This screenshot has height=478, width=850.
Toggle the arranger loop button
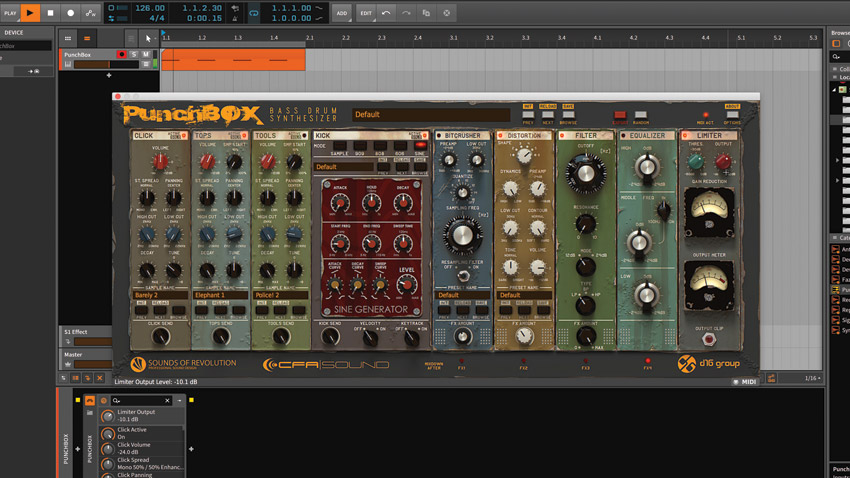click(x=254, y=13)
